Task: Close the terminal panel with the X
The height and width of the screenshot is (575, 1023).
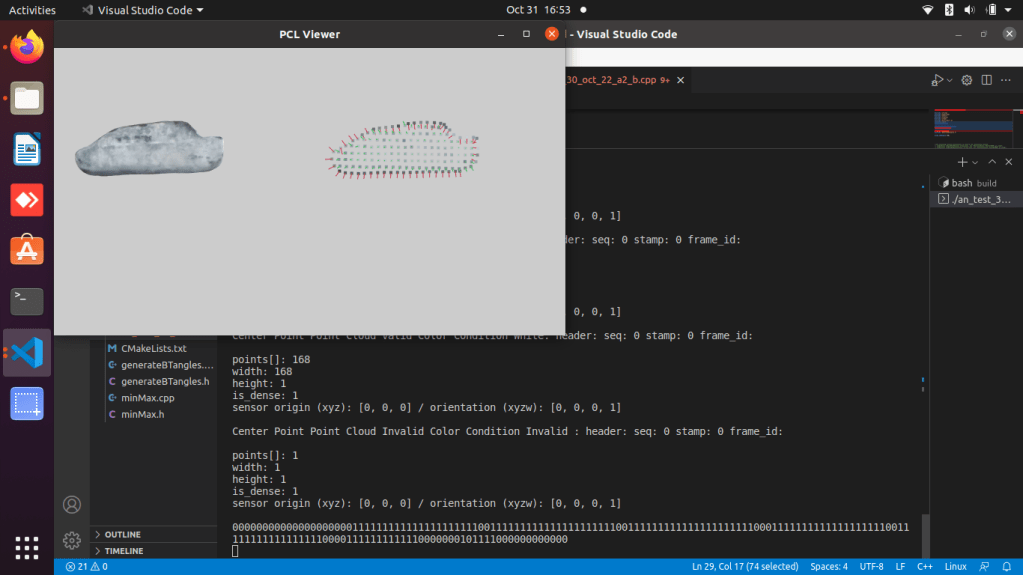Action: point(1009,161)
